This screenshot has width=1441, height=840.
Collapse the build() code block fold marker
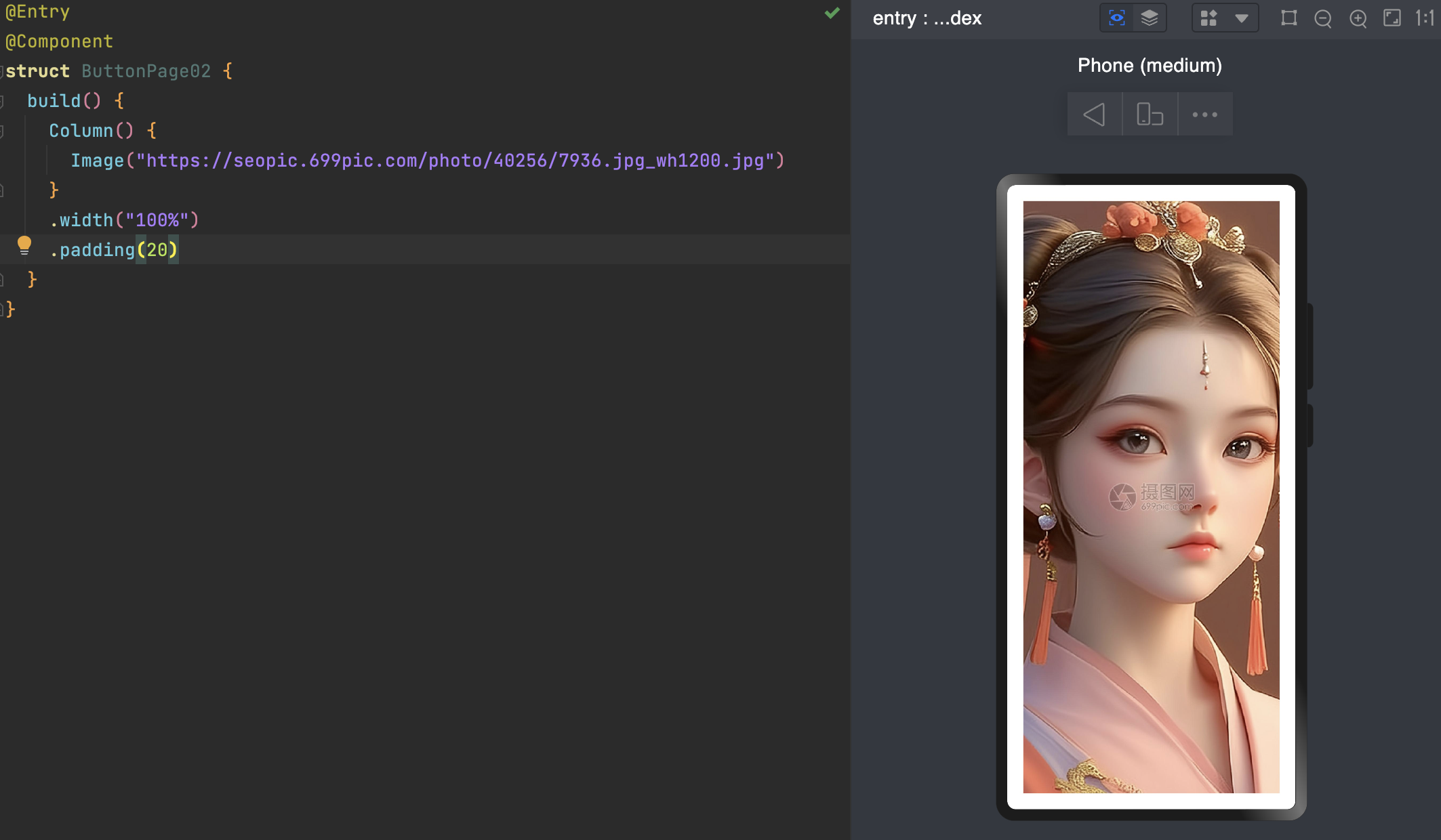click(x=2, y=101)
